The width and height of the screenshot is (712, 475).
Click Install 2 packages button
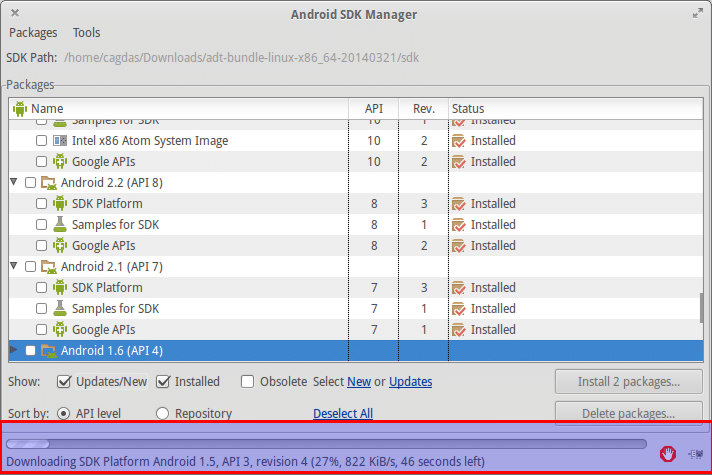click(x=628, y=381)
